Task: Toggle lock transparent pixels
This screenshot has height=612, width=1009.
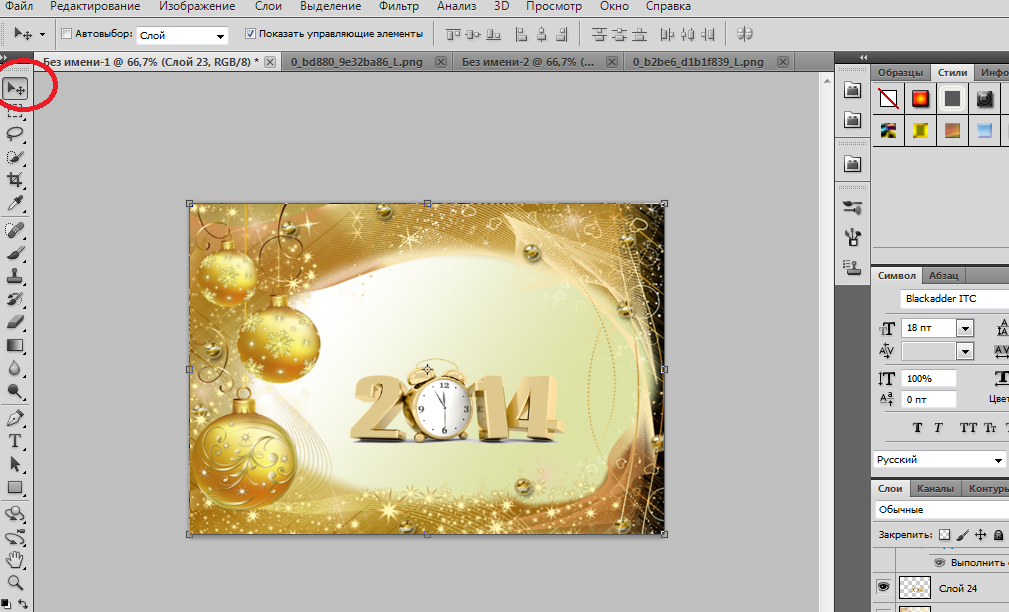Action: coord(944,535)
